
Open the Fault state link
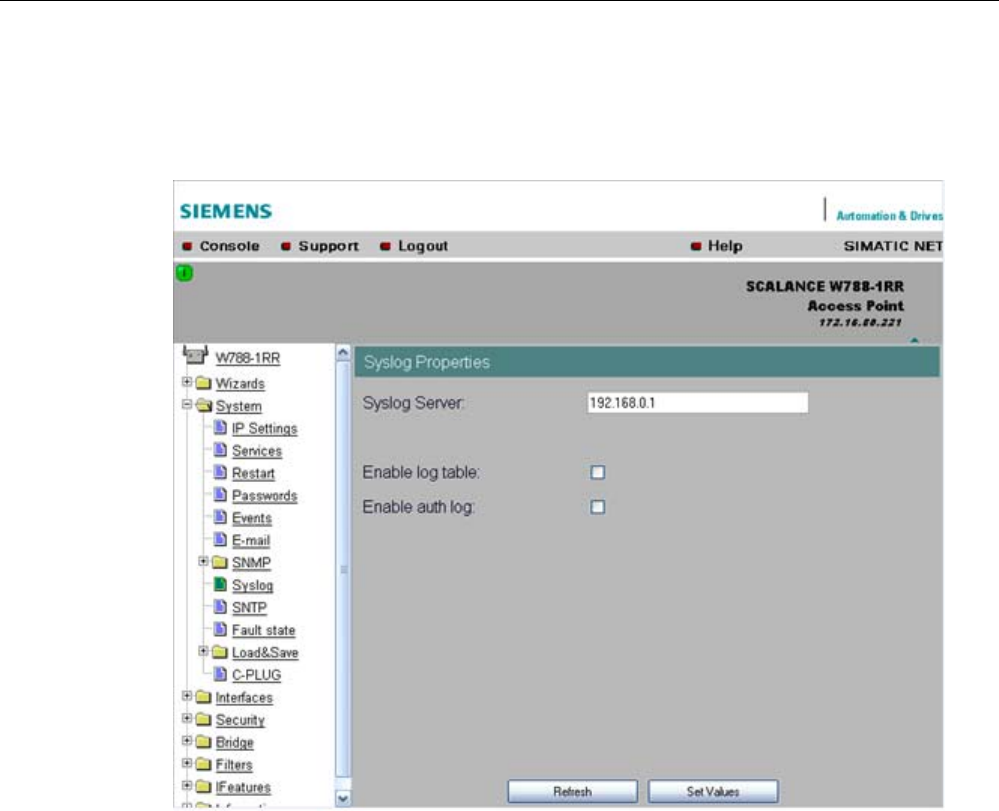(263, 630)
